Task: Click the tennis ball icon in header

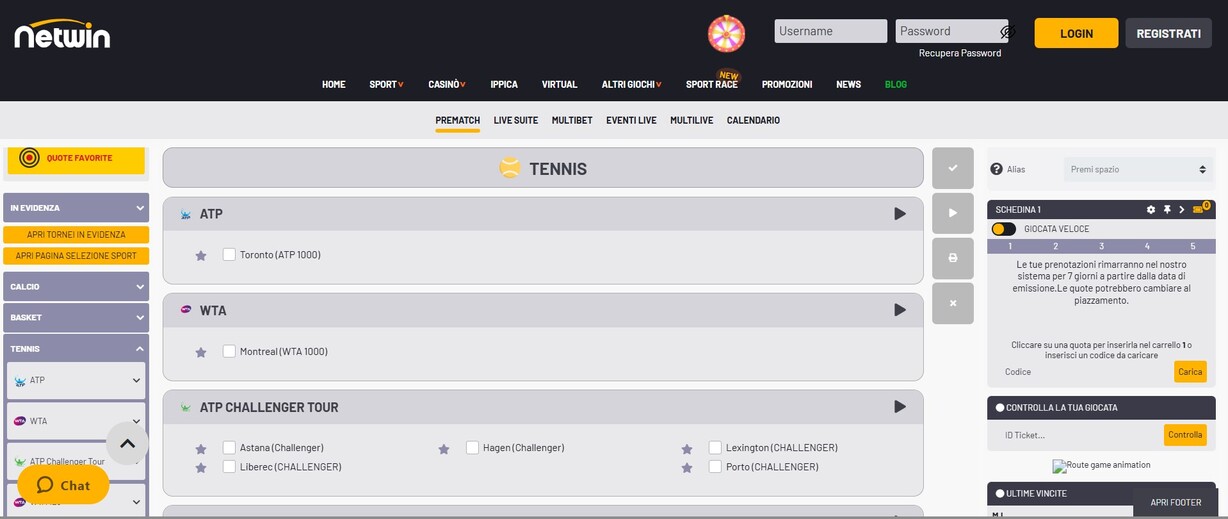Action: [x=510, y=168]
